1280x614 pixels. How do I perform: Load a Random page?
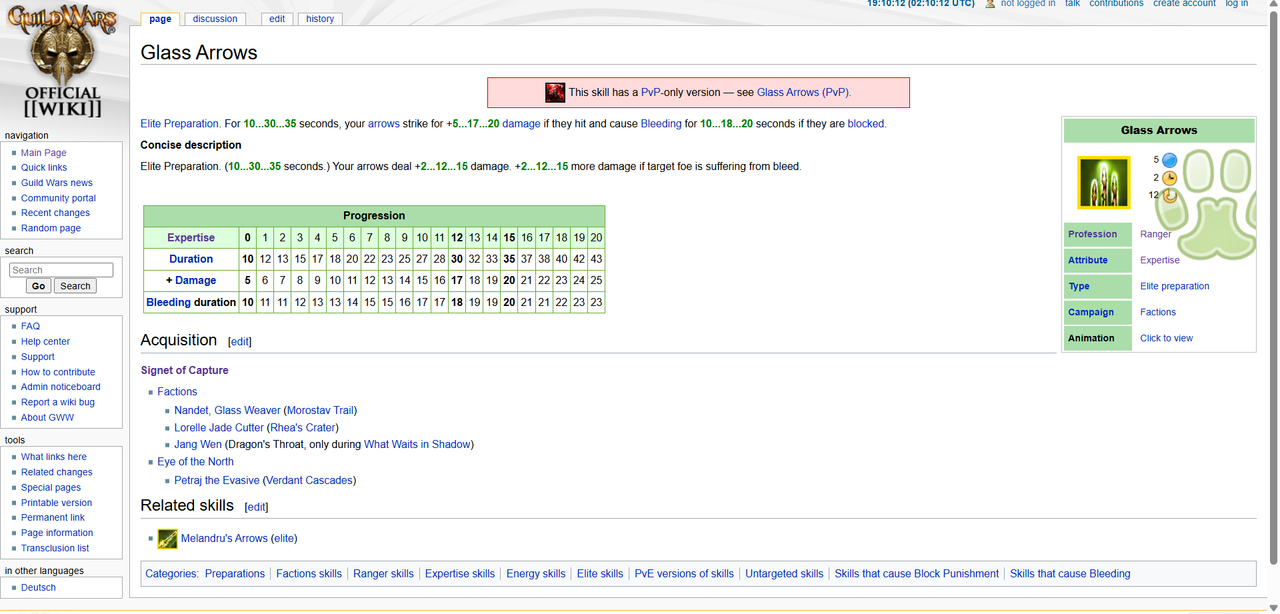tap(51, 228)
